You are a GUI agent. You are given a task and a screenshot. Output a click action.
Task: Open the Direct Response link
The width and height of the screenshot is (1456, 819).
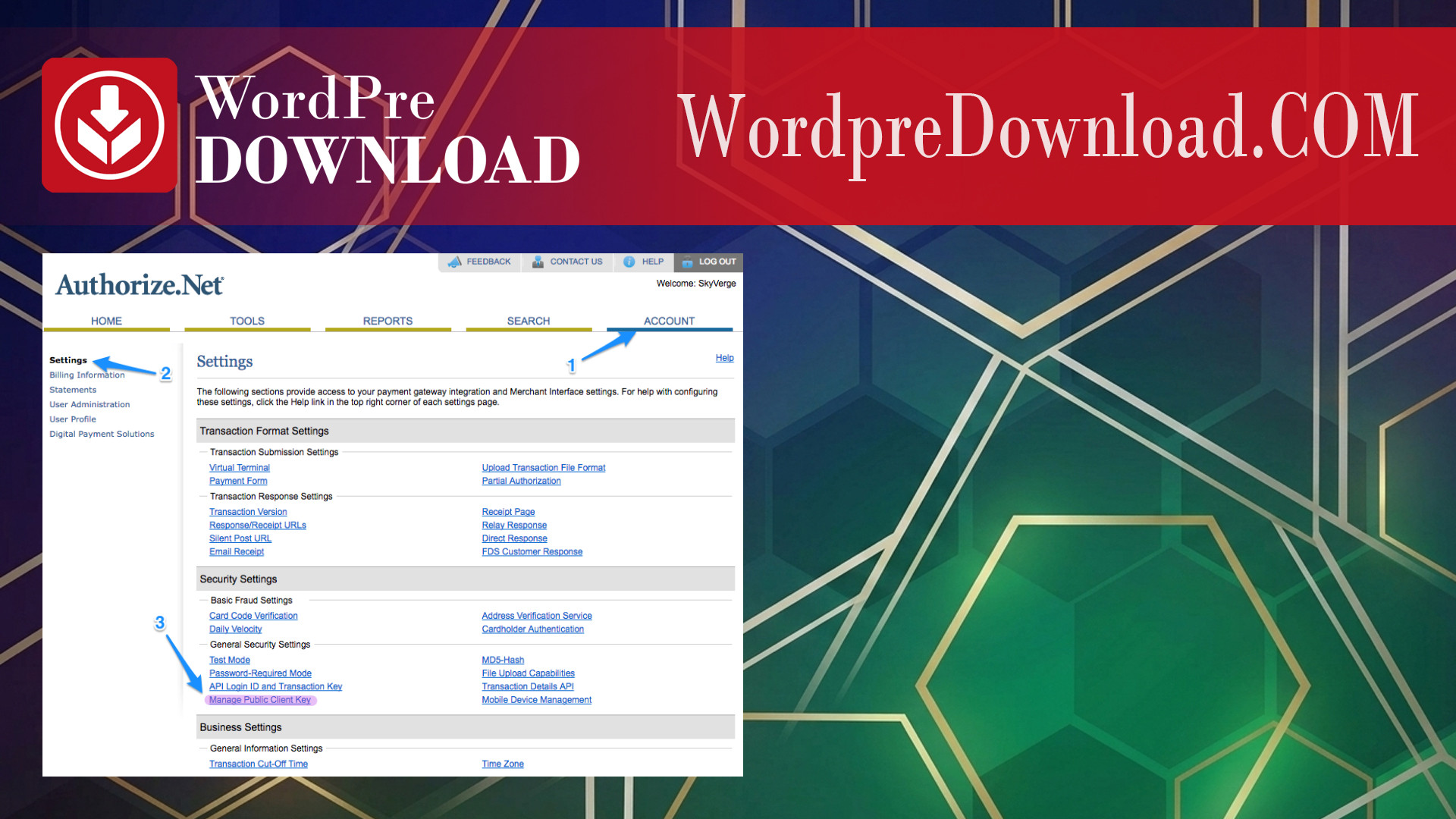514,538
